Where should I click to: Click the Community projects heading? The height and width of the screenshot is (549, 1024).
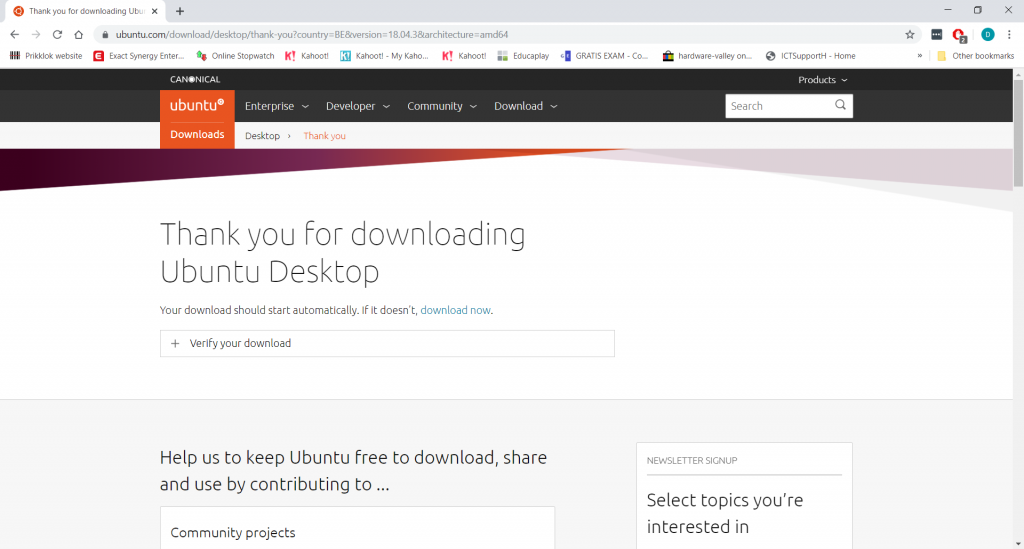point(232,533)
